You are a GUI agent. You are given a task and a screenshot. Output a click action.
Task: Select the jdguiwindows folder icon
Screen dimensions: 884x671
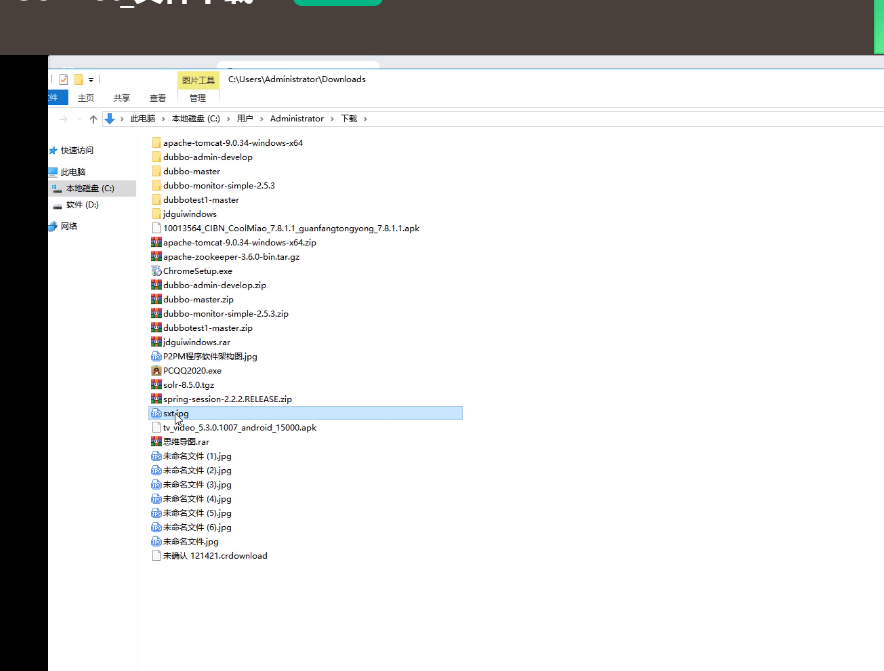pyautogui.click(x=156, y=214)
